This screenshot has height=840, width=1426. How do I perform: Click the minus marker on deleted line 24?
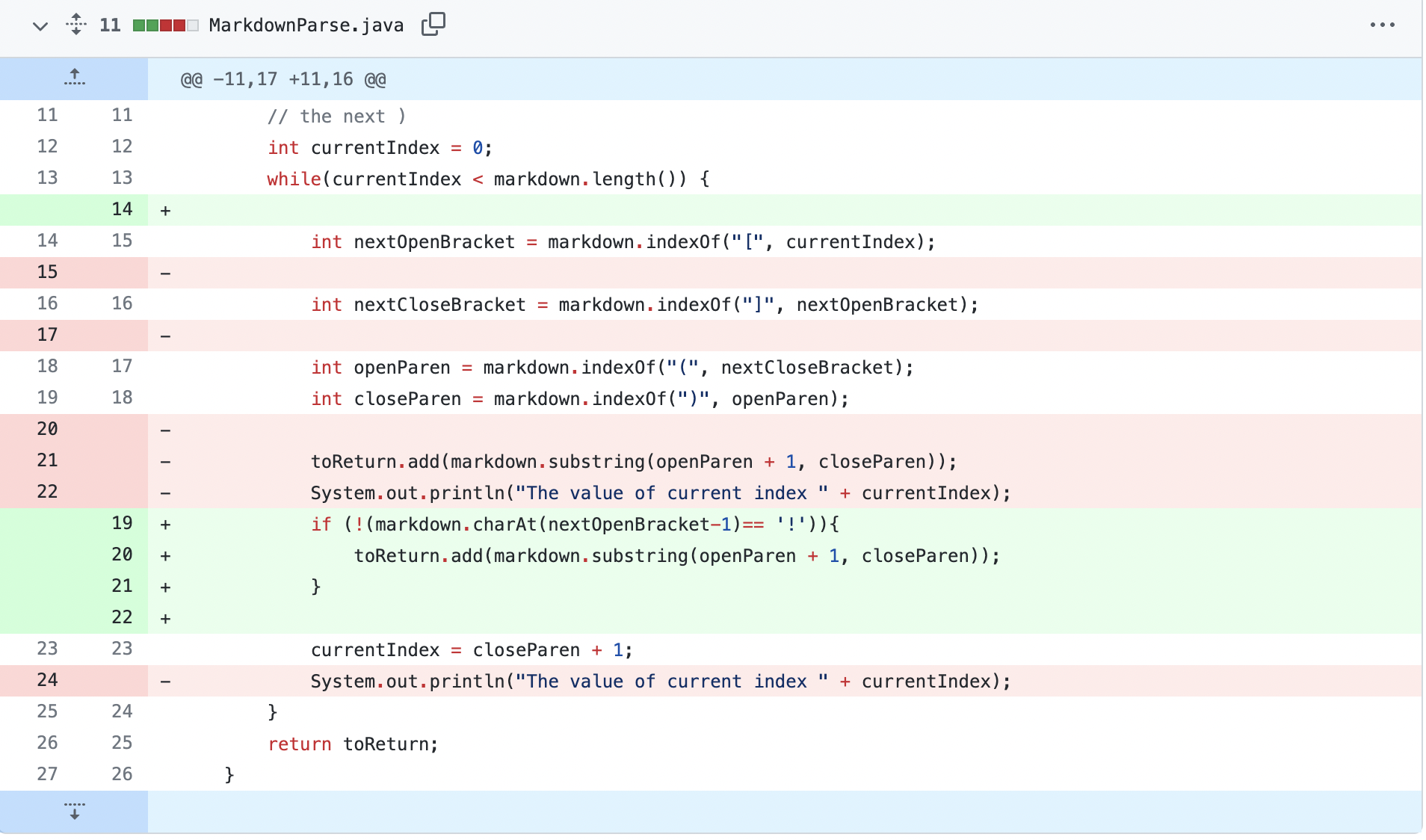pos(165,682)
